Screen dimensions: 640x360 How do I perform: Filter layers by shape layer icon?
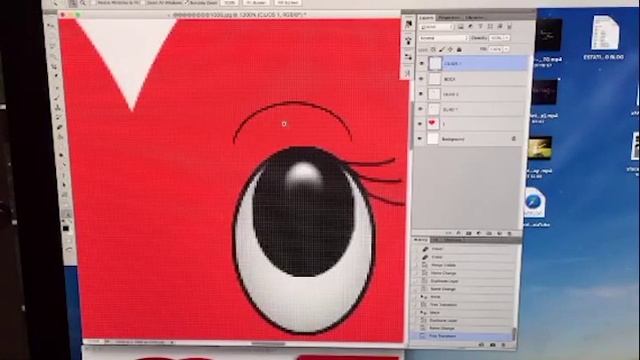click(x=490, y=27)
